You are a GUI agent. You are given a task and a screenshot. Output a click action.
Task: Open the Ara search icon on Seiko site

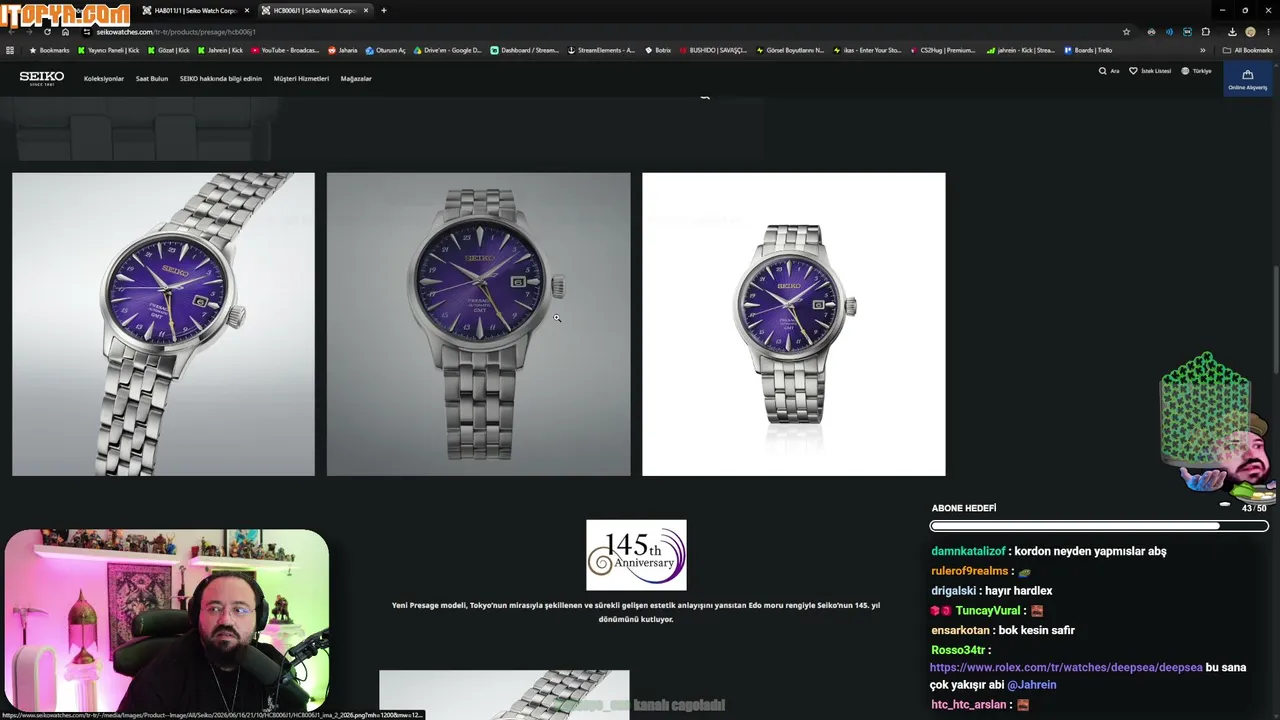click(x=1109, y=71)
